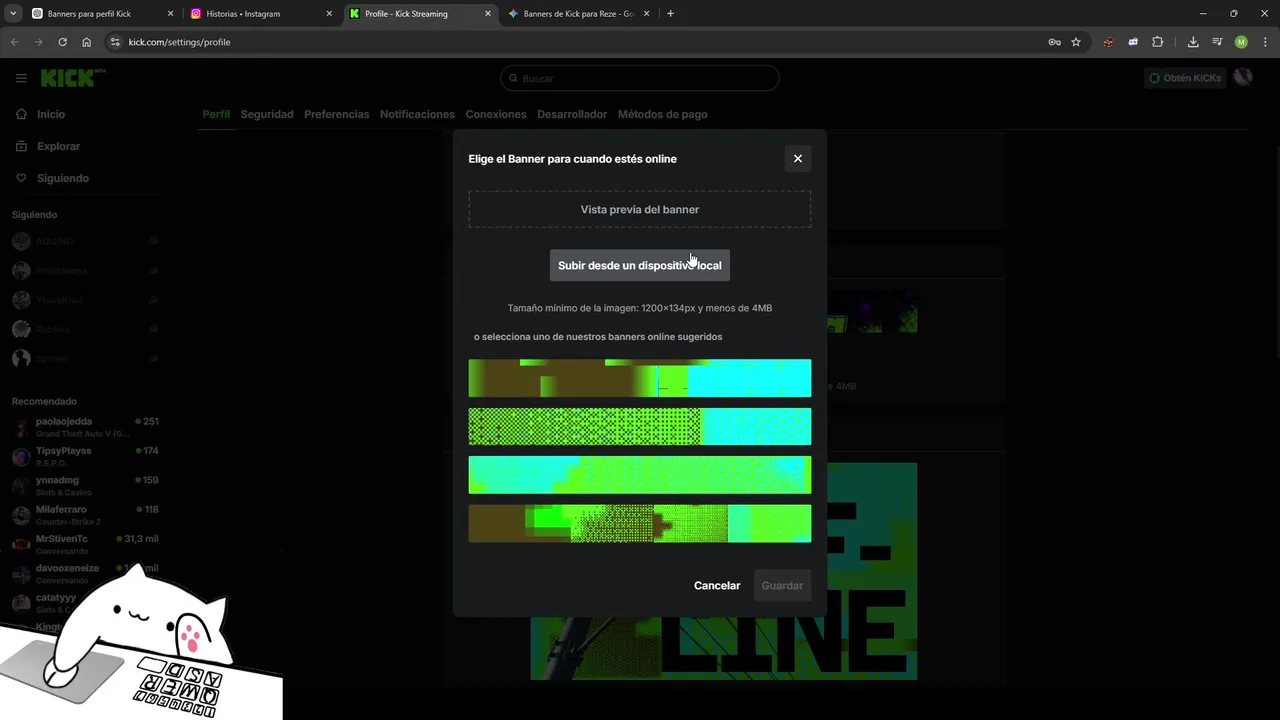Click the Kick logo

pos(72,78)
